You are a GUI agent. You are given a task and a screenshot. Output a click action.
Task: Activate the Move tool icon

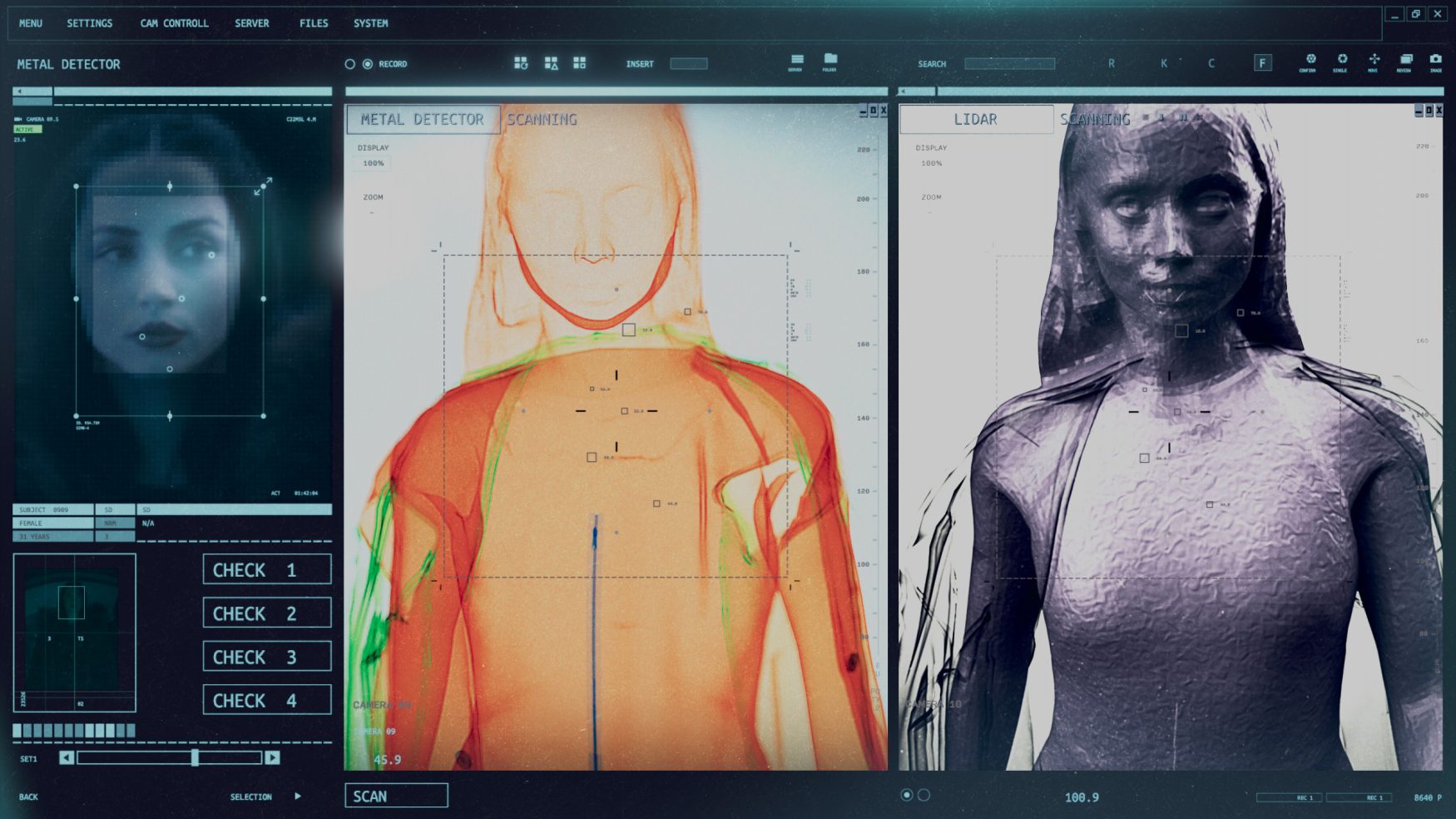point(1374,60)
